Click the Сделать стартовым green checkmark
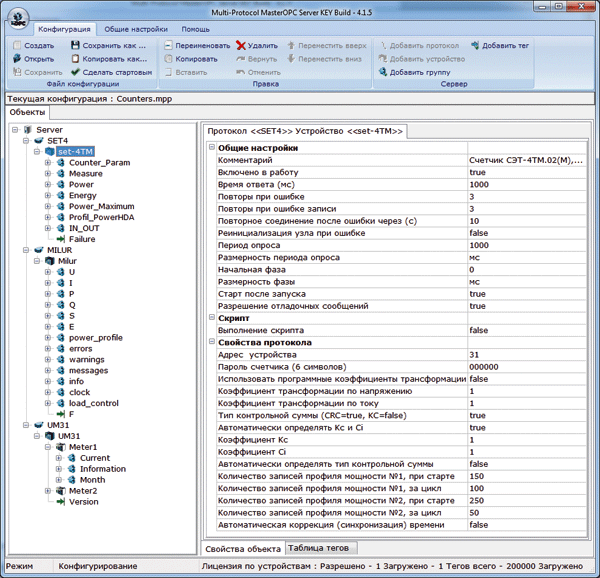 pos(75,72)
